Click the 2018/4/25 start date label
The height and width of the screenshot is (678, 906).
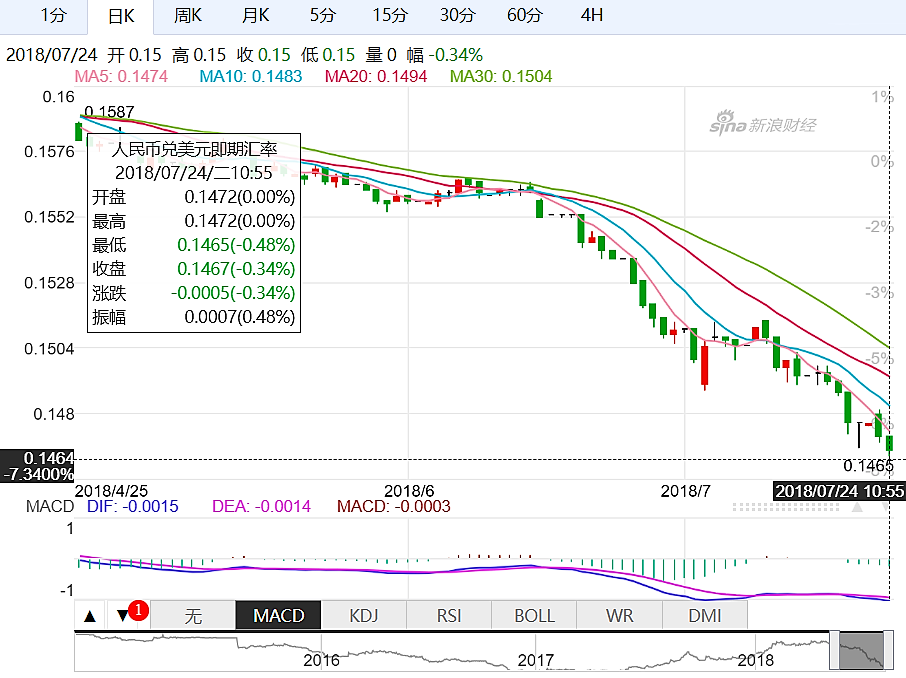111,491
